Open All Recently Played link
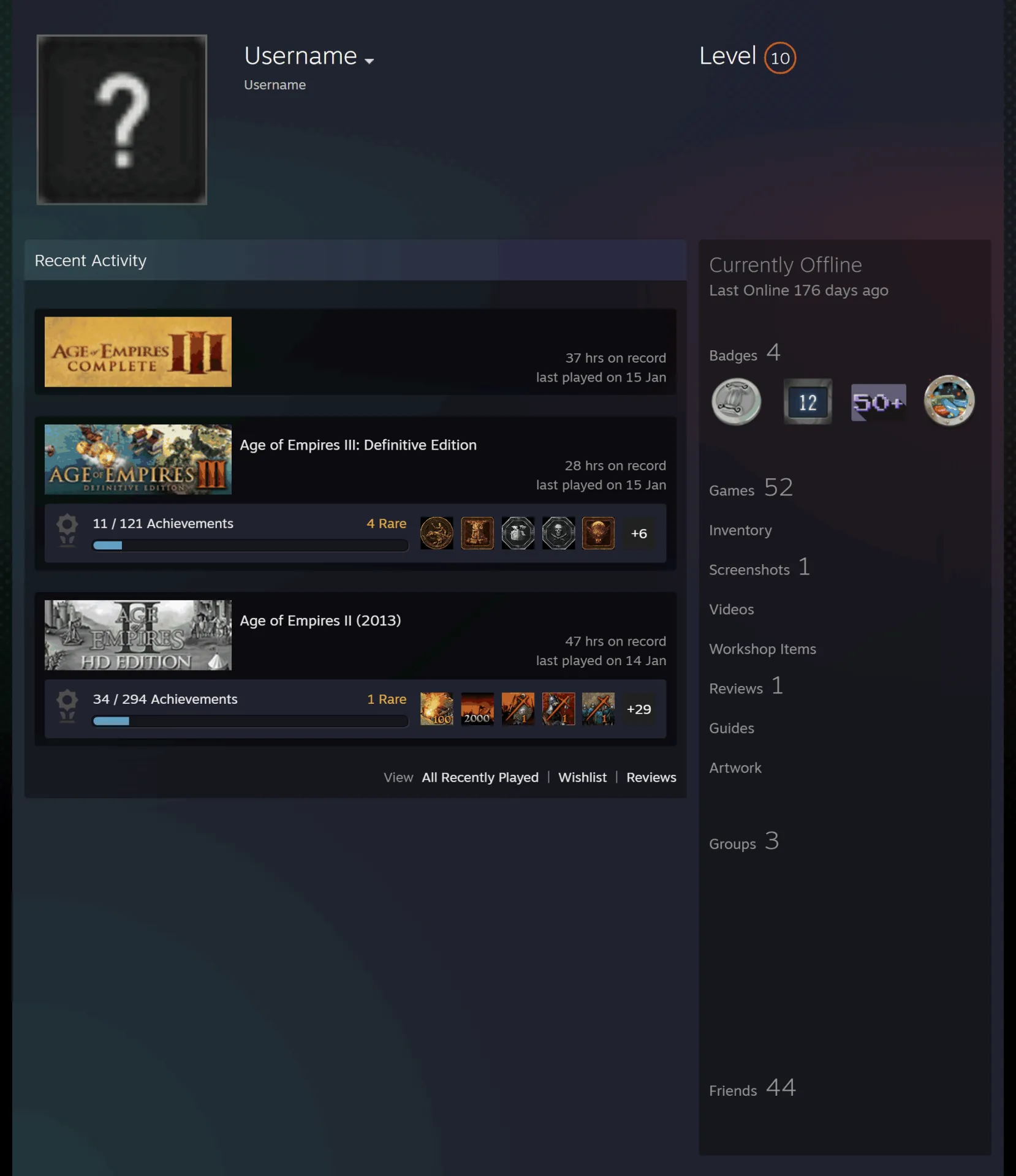Image resolution: width=1016 pixels, height=1176 pixels. point(480,777)
